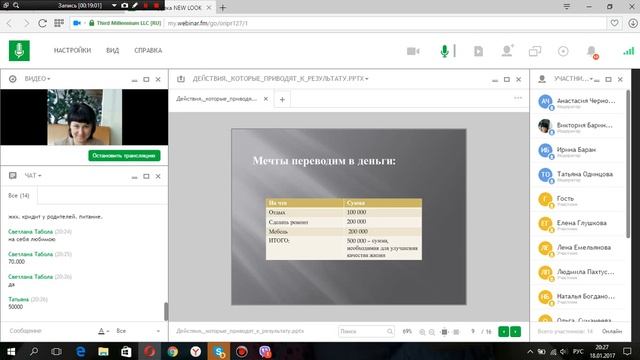Open the ВИД menu
Viewport: 640px width, 360px height.
pyautogui.click(x=113, y=50)
